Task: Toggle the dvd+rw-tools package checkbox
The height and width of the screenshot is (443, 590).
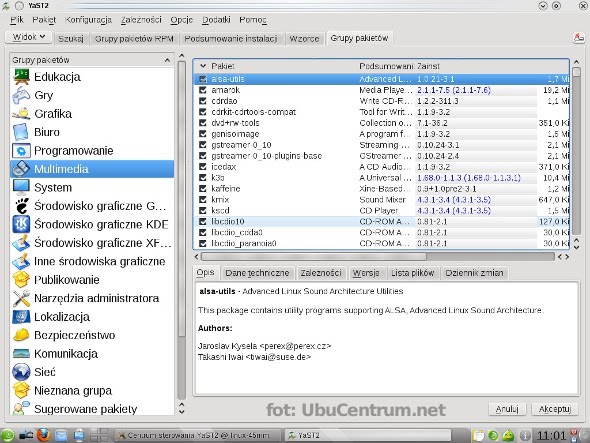Action: click(x=203, y=123)
